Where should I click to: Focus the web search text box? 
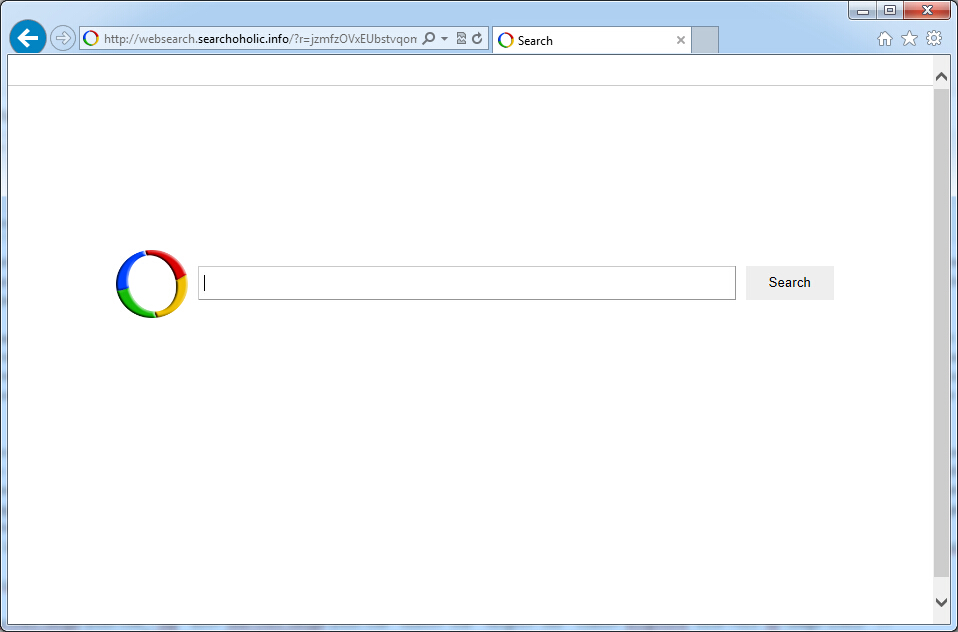coord(467,283)
